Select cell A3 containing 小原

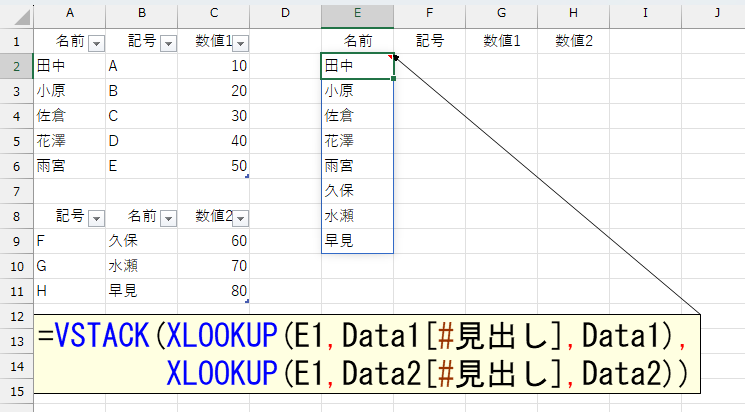coord(70,91)
